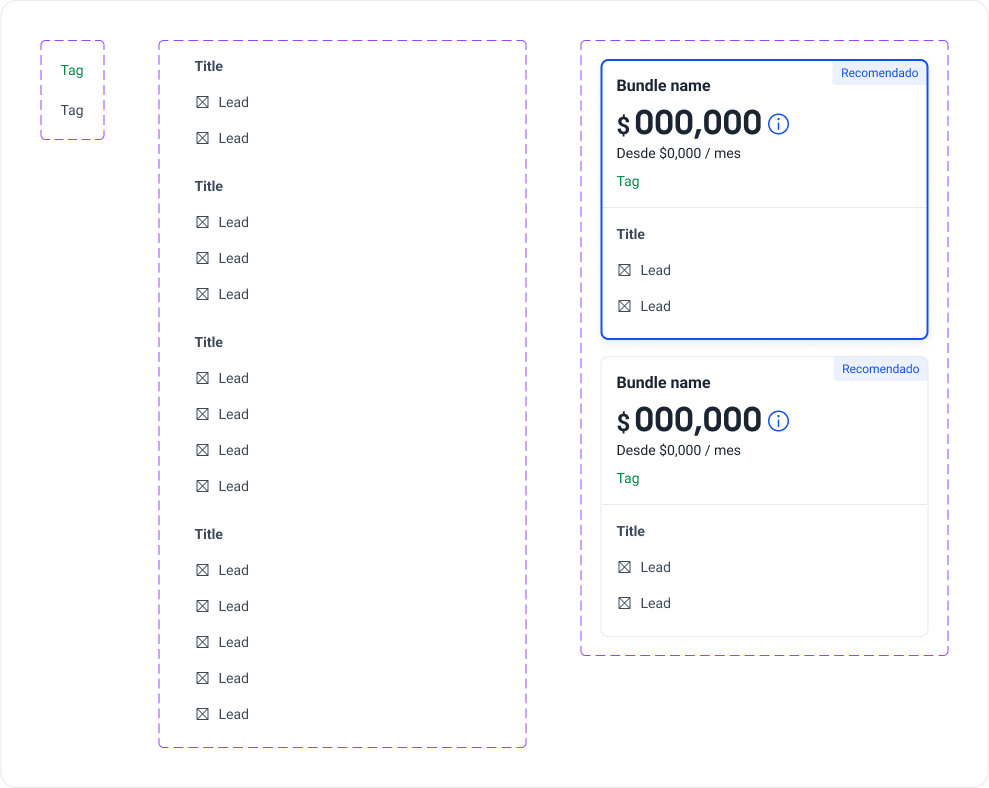
Task: Click the Recomendado badge on the blue-bordered card
Action: (x=879, y=73)
